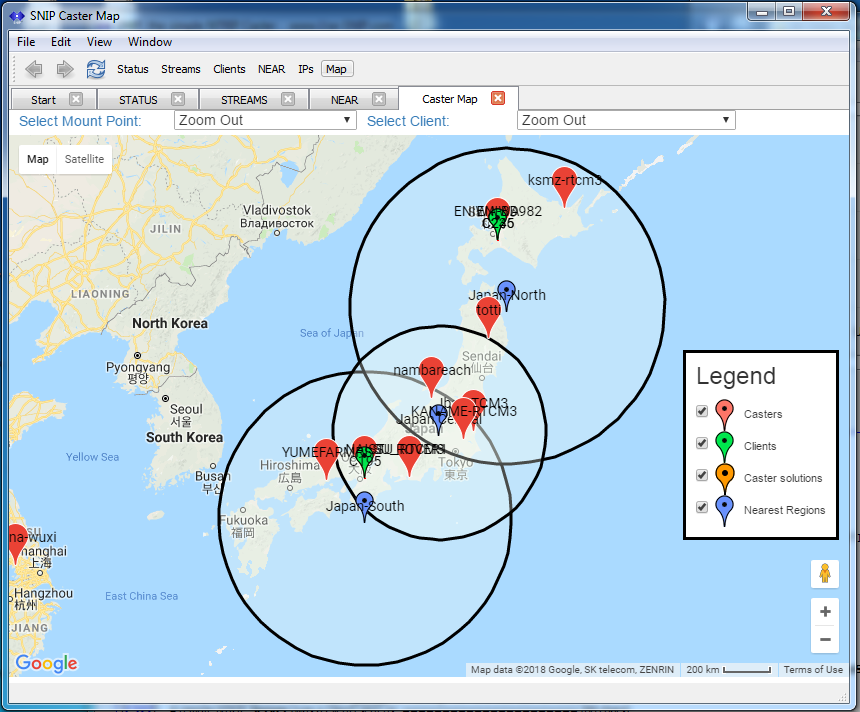
Task: Open the Select Mount Point dropdown
Action: click(x=265, y=120)
